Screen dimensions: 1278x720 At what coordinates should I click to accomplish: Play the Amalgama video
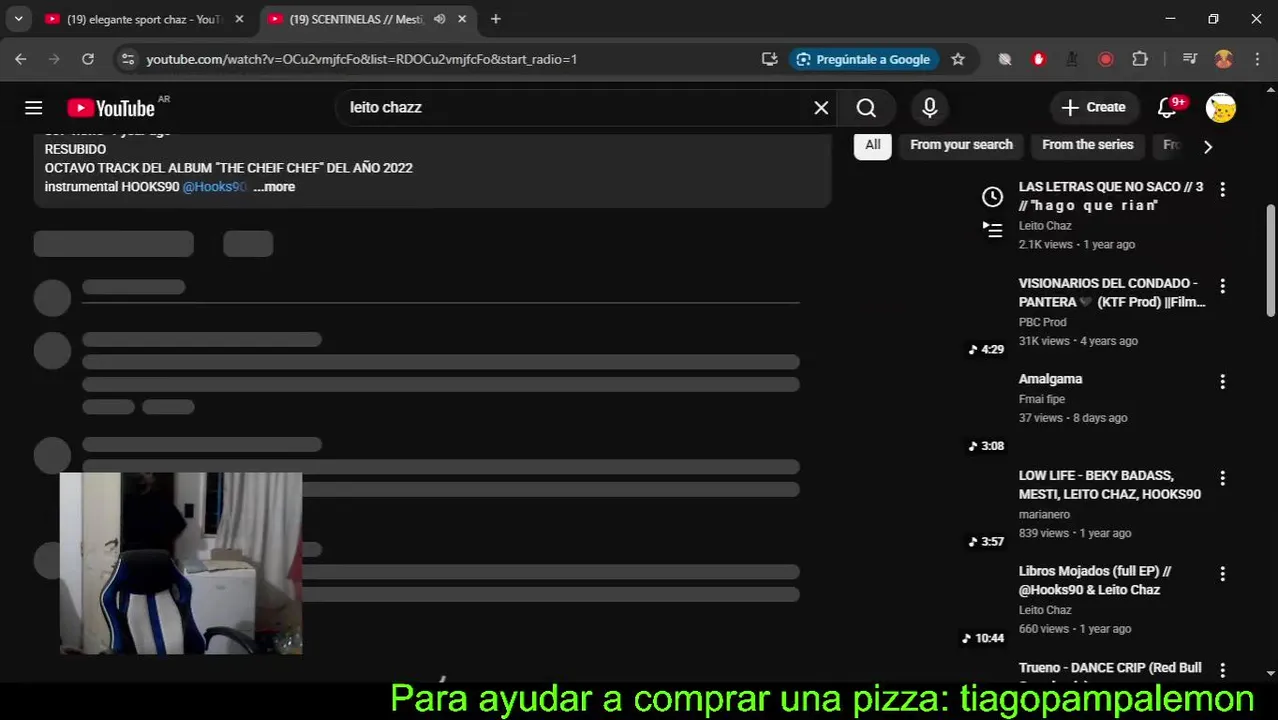(1050, 379)
